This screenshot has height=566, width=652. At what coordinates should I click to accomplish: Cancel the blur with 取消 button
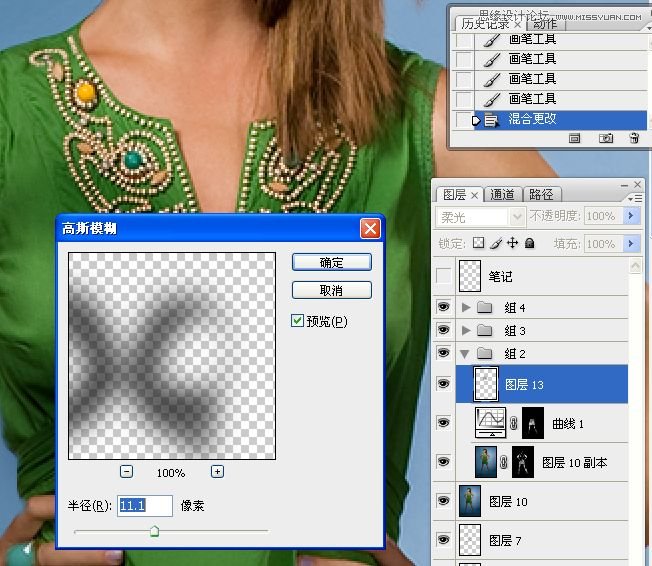pos(331,290)
